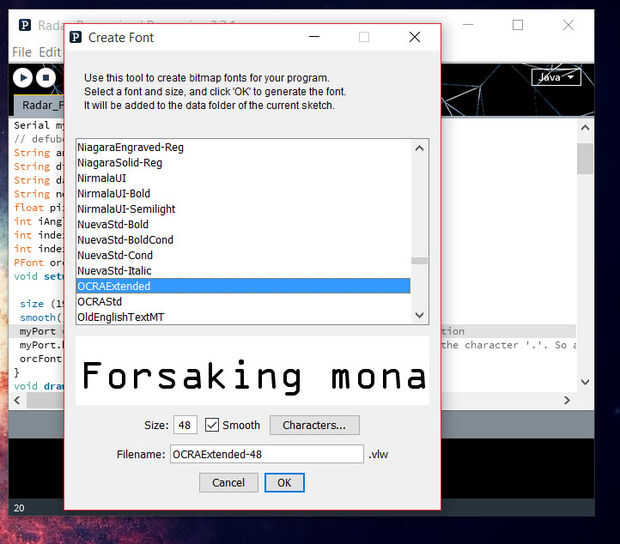Screen dimensions: 620x544
Task: Click the font list scrollbar thumb
Action: click(420, 261)
